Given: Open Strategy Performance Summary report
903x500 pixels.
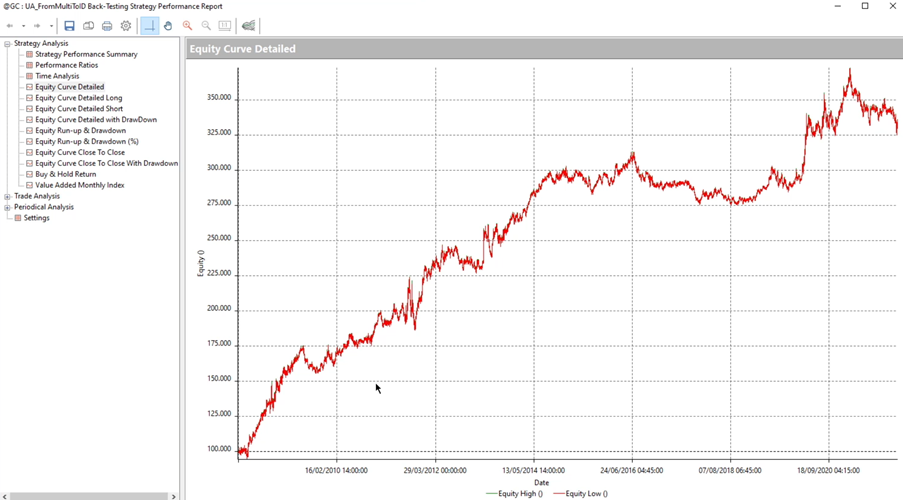Looking at the screenshot, I should coord(86,54).
